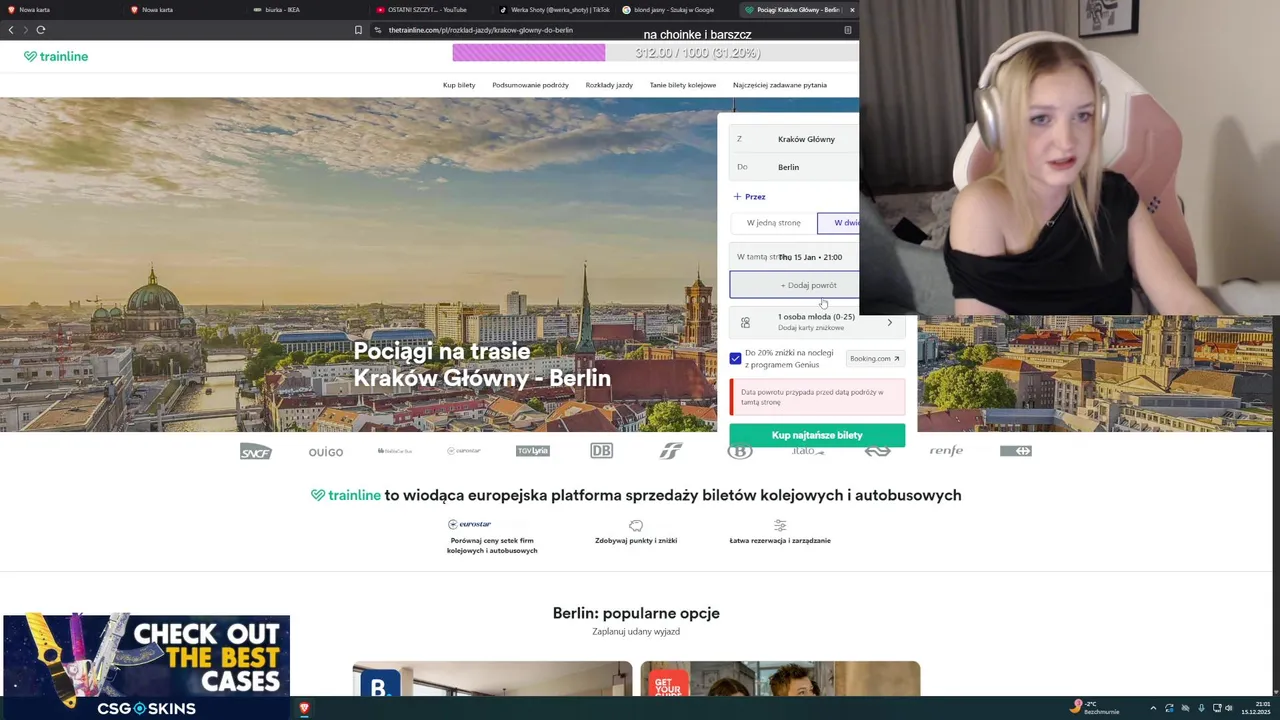Open the Booking.com external link
The height and width of the screenshot is (720, 1280).
coord(875,358)
